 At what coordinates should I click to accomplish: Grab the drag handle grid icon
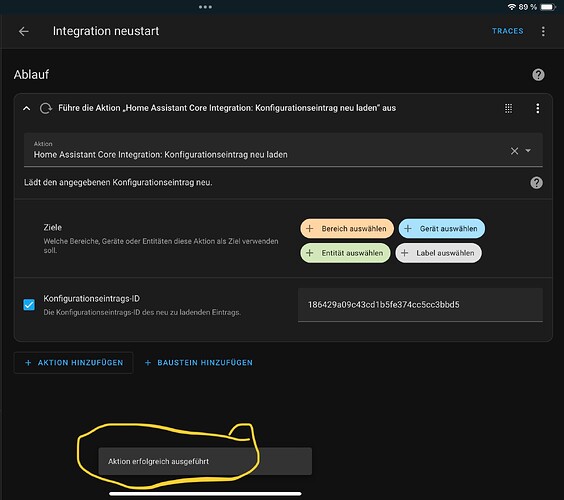(x=508, y=108)
